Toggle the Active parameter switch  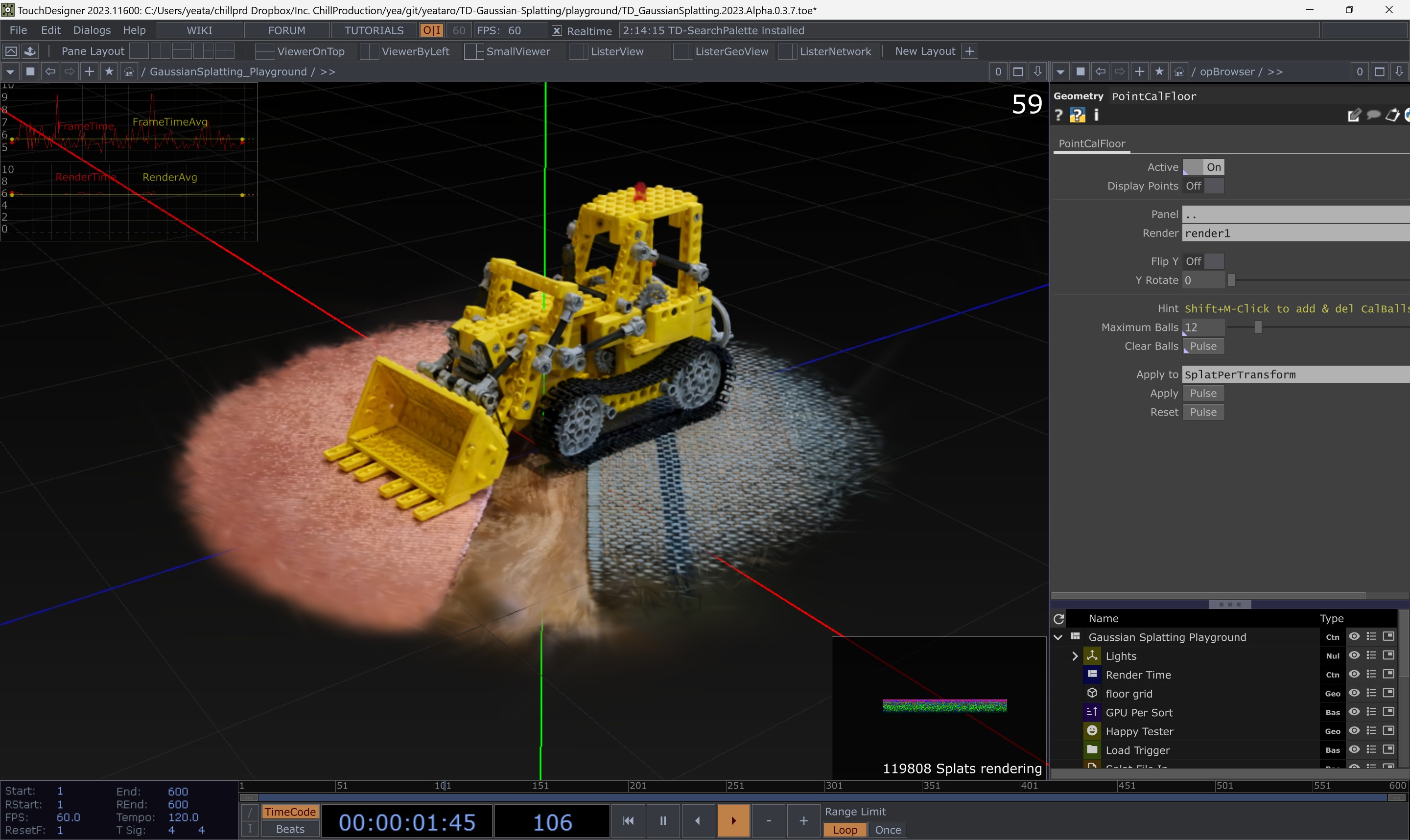[x=1203, y=167]
